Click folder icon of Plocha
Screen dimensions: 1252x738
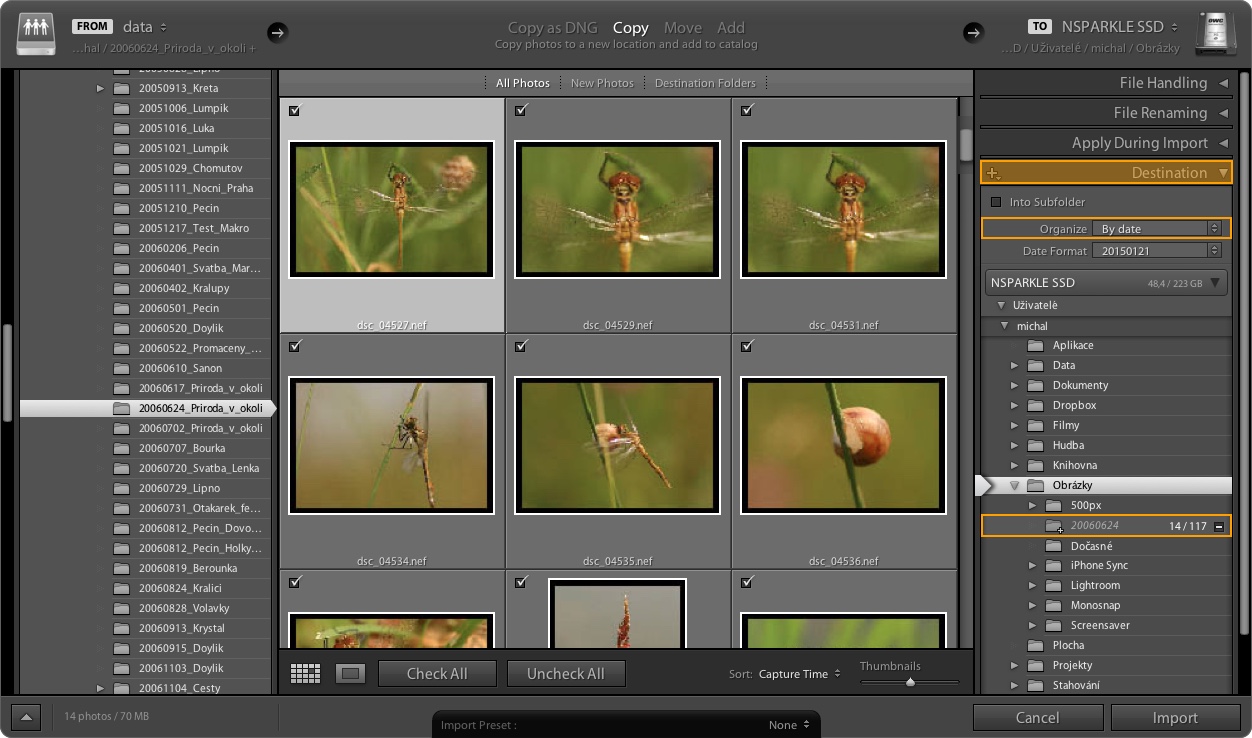click(1035, 645)
